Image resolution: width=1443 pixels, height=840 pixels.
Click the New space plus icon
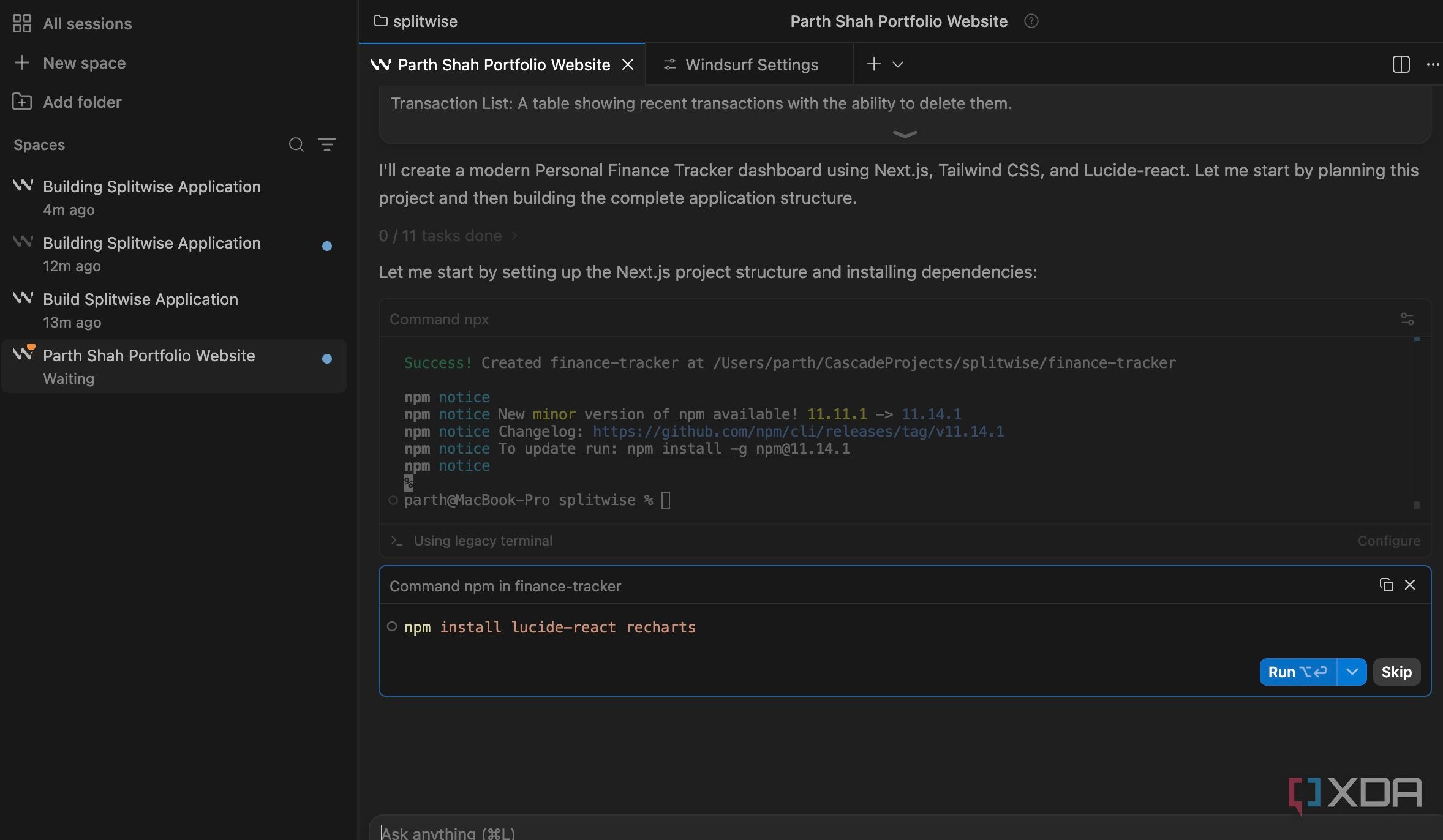pos(22,62)
